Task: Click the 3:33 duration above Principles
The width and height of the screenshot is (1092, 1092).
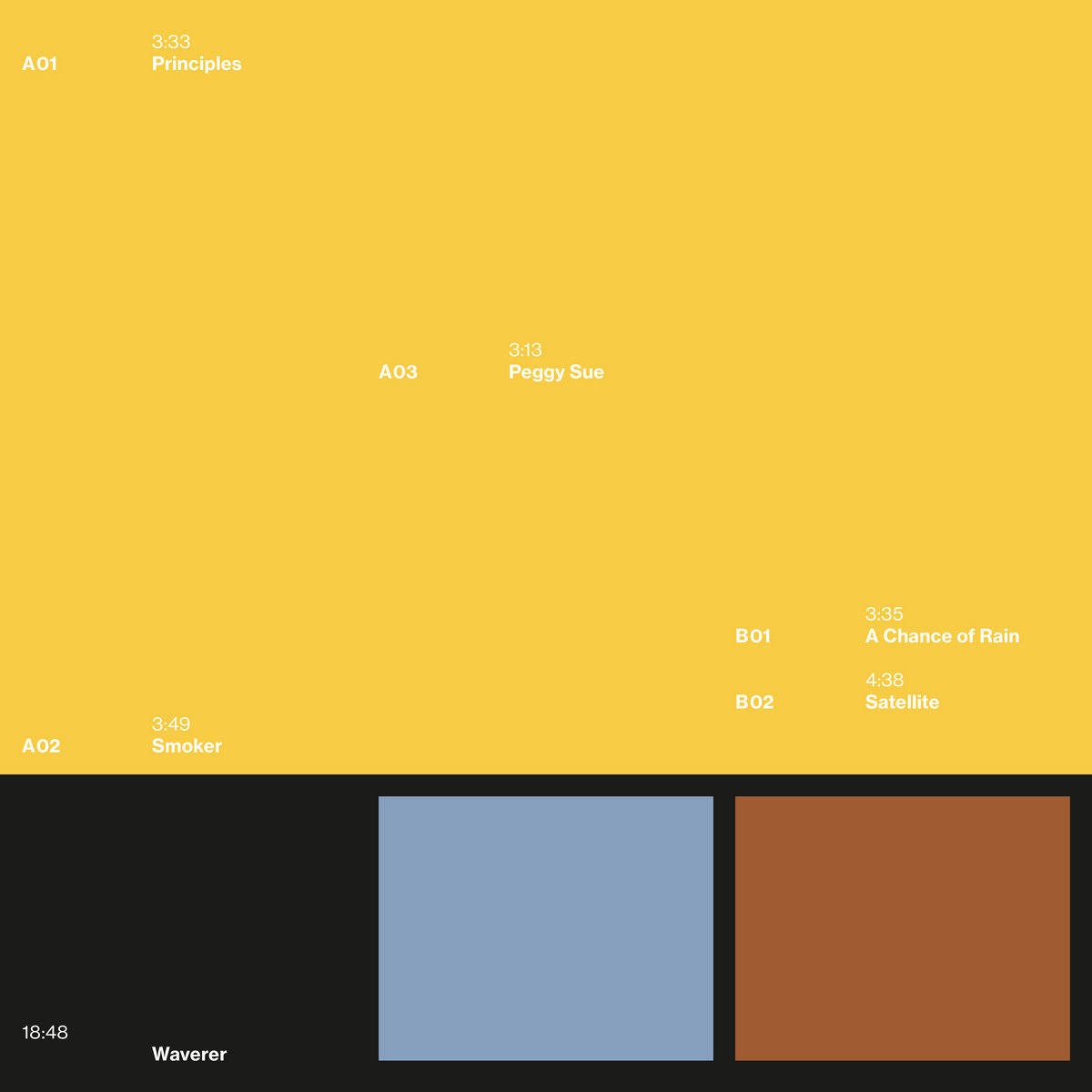Action: click(171, 42)
